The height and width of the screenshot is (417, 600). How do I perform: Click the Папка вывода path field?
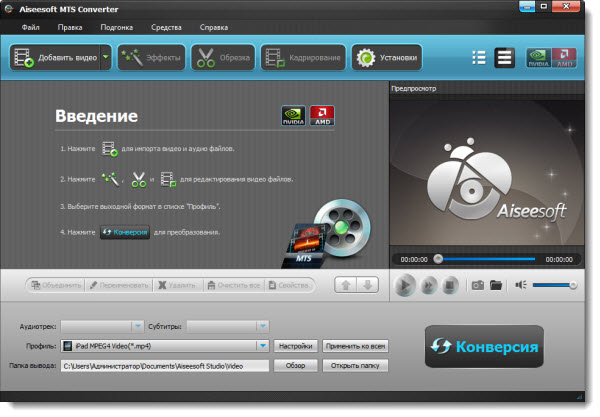(x=165, y=365)
